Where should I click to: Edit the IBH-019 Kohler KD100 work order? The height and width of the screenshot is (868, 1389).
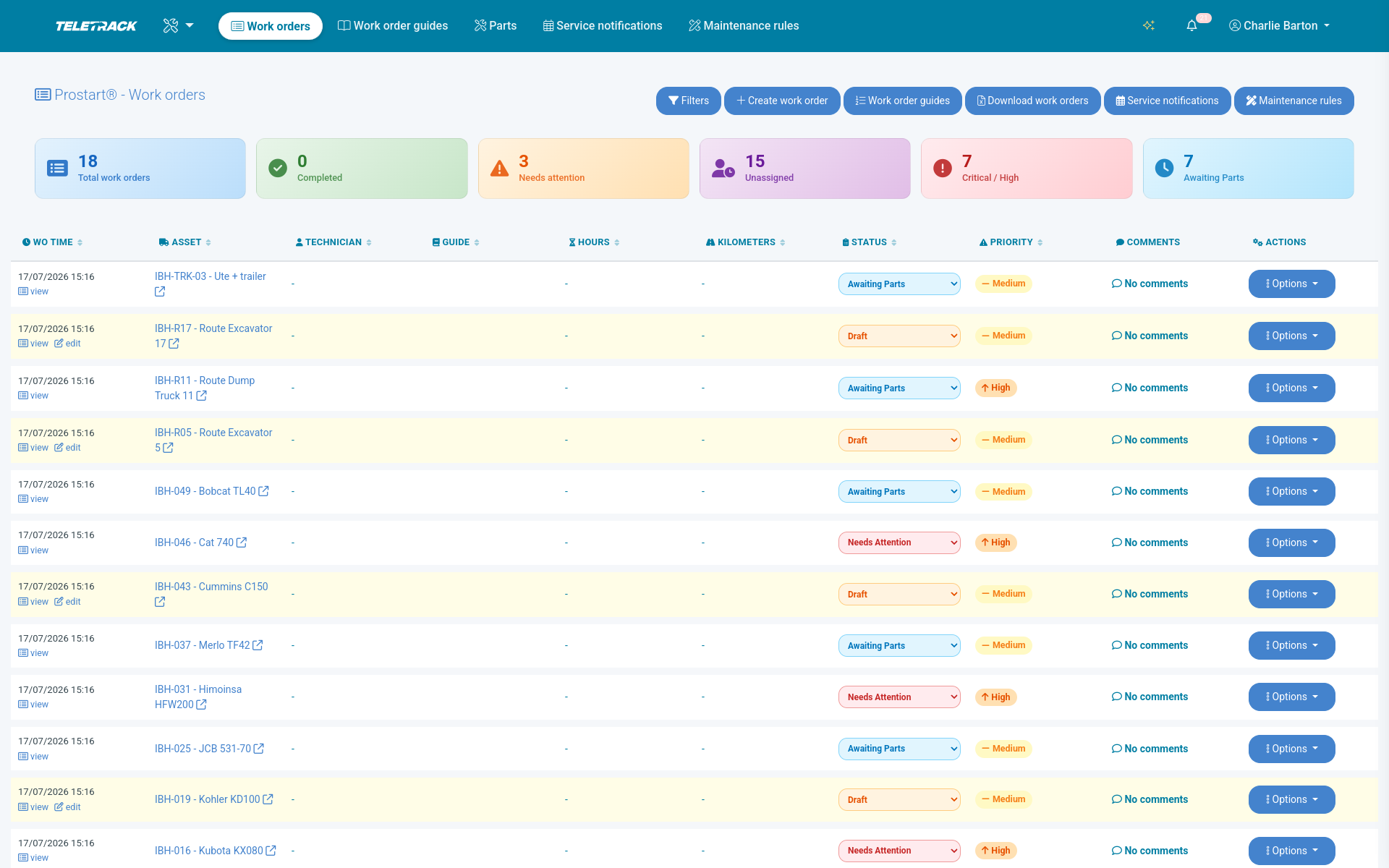(x=67, y=807)
